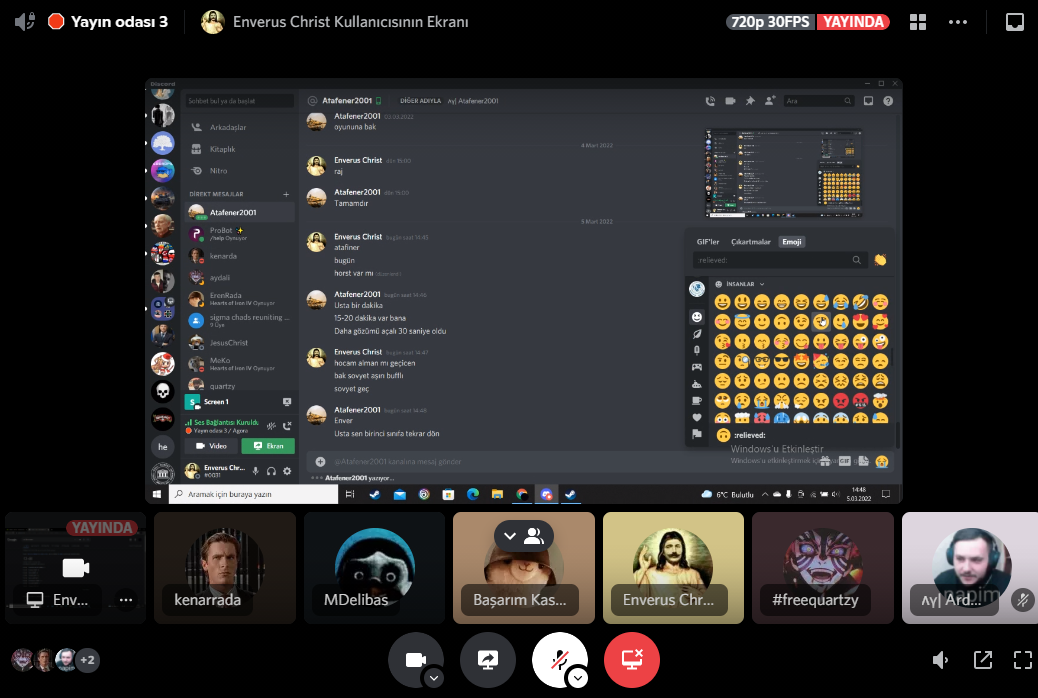
Task: In streamed screen, click add friends to DM icon
Action: tap(769, 101)
